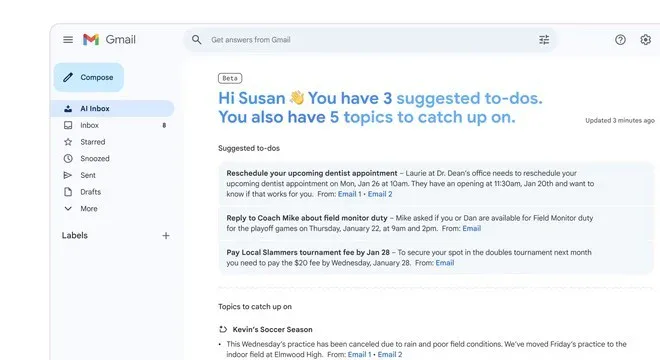This screenshot has height=360, width=660.
Task: Click the Drafts page icon
Action: (68, 192)
